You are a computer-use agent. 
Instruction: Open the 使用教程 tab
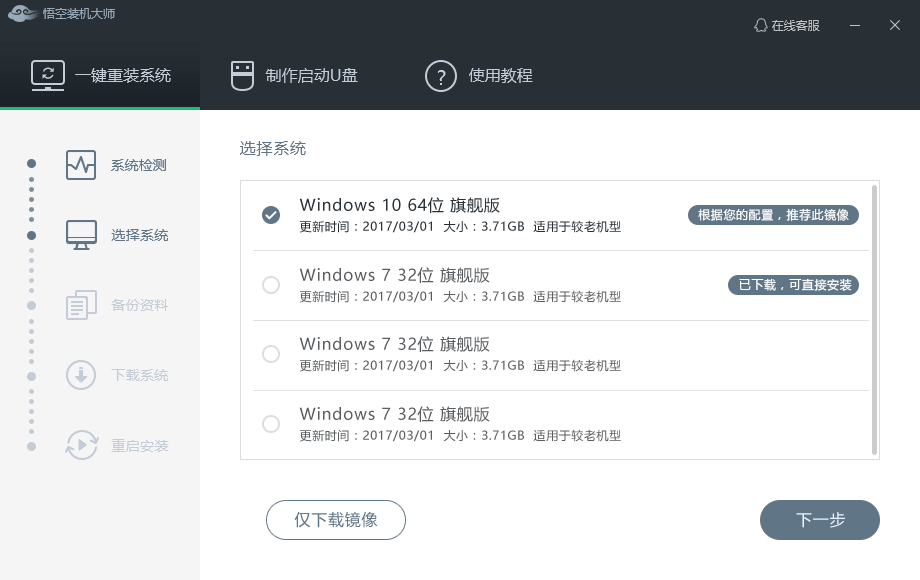point(479,75)
